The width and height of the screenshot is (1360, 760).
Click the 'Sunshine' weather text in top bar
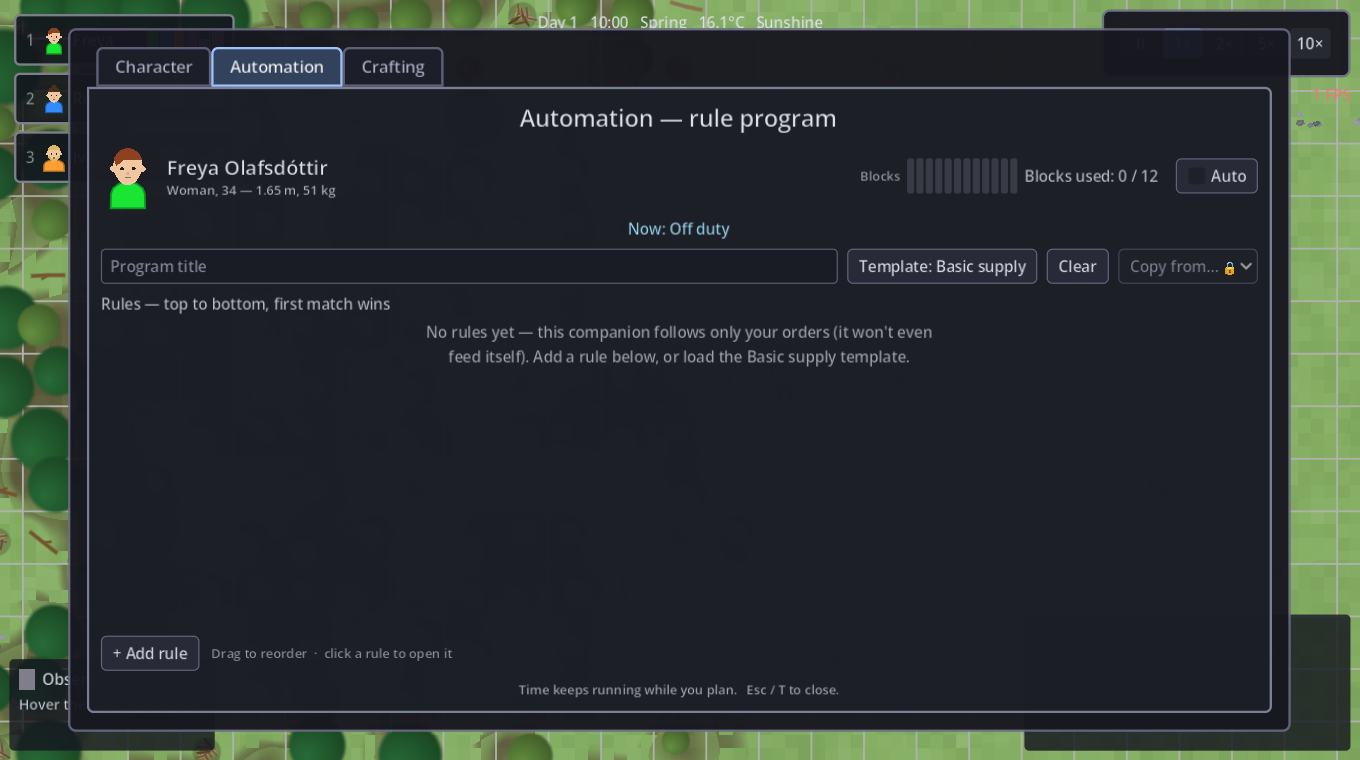point(790,22)
